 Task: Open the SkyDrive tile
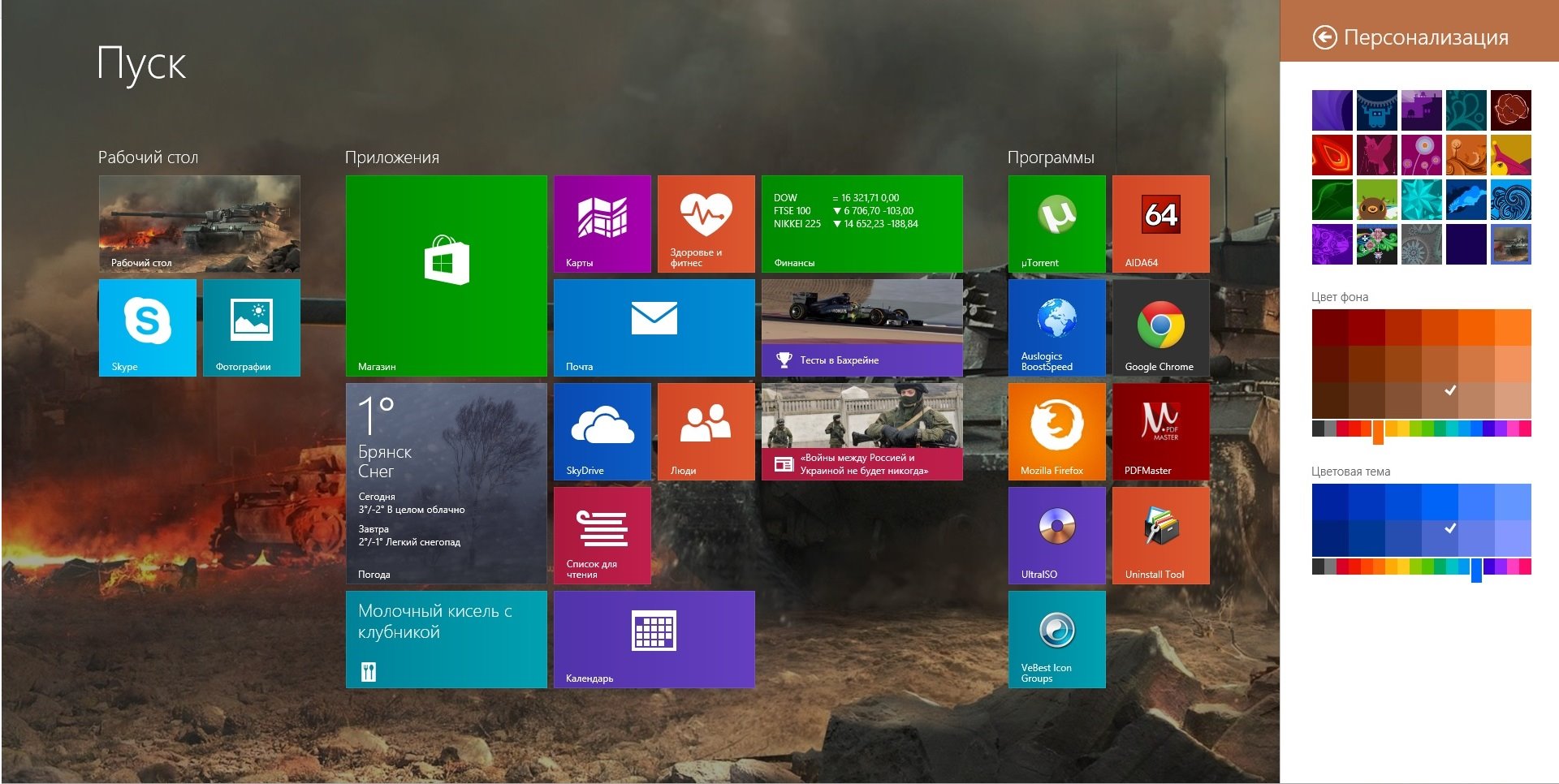point(602,431)
